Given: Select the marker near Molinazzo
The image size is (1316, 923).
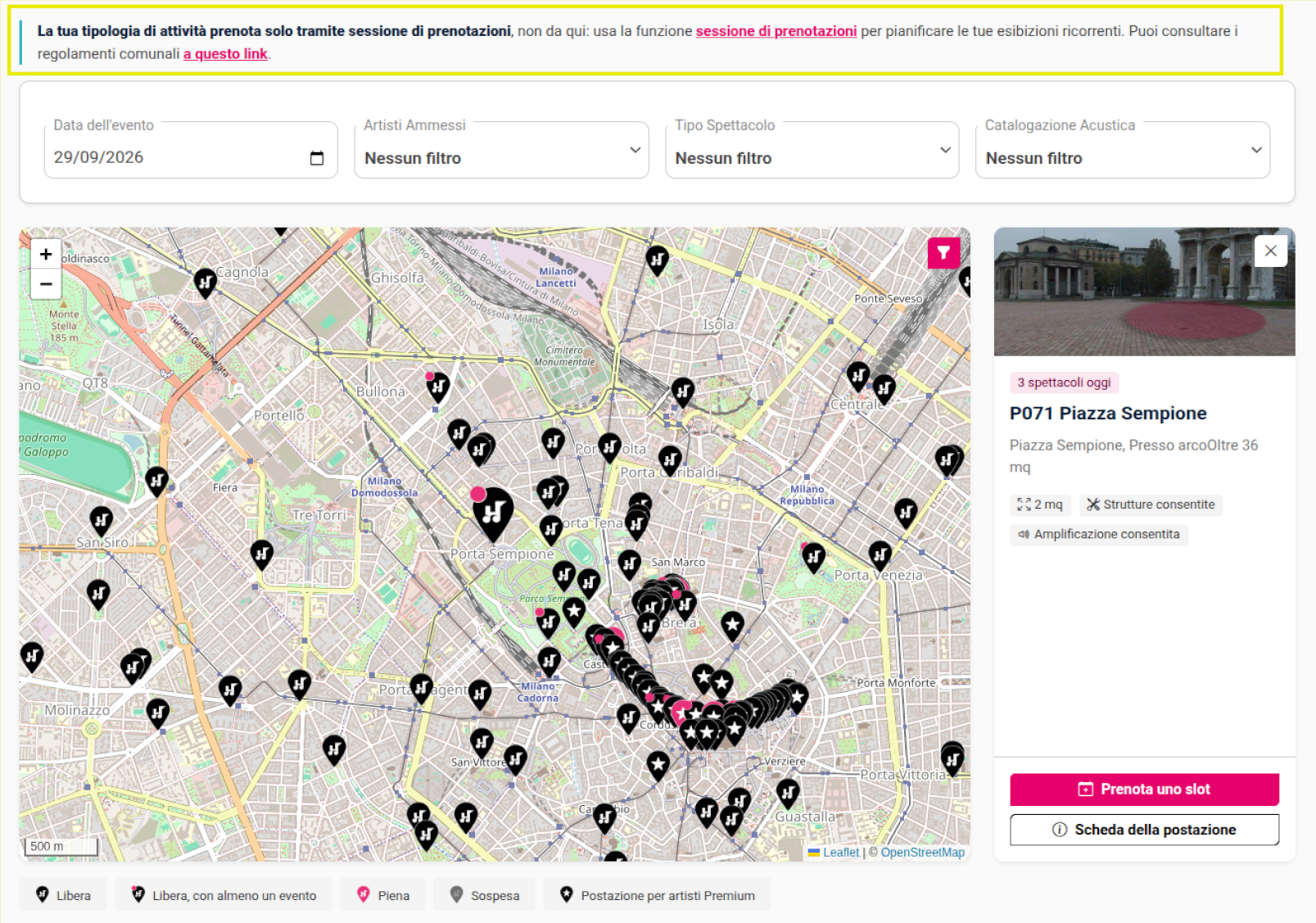Looking at the screenshot, I should (x=157, y=713).
